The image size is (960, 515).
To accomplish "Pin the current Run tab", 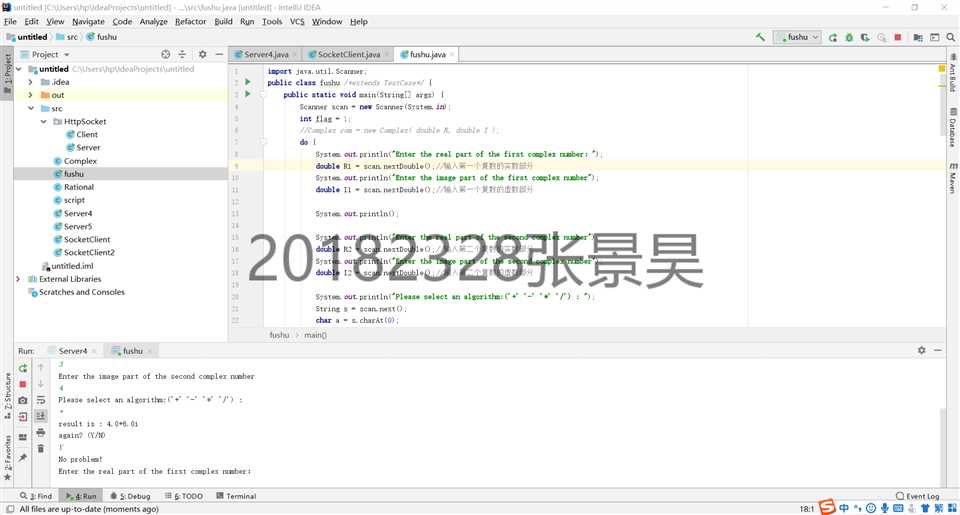I will point(23,457).
